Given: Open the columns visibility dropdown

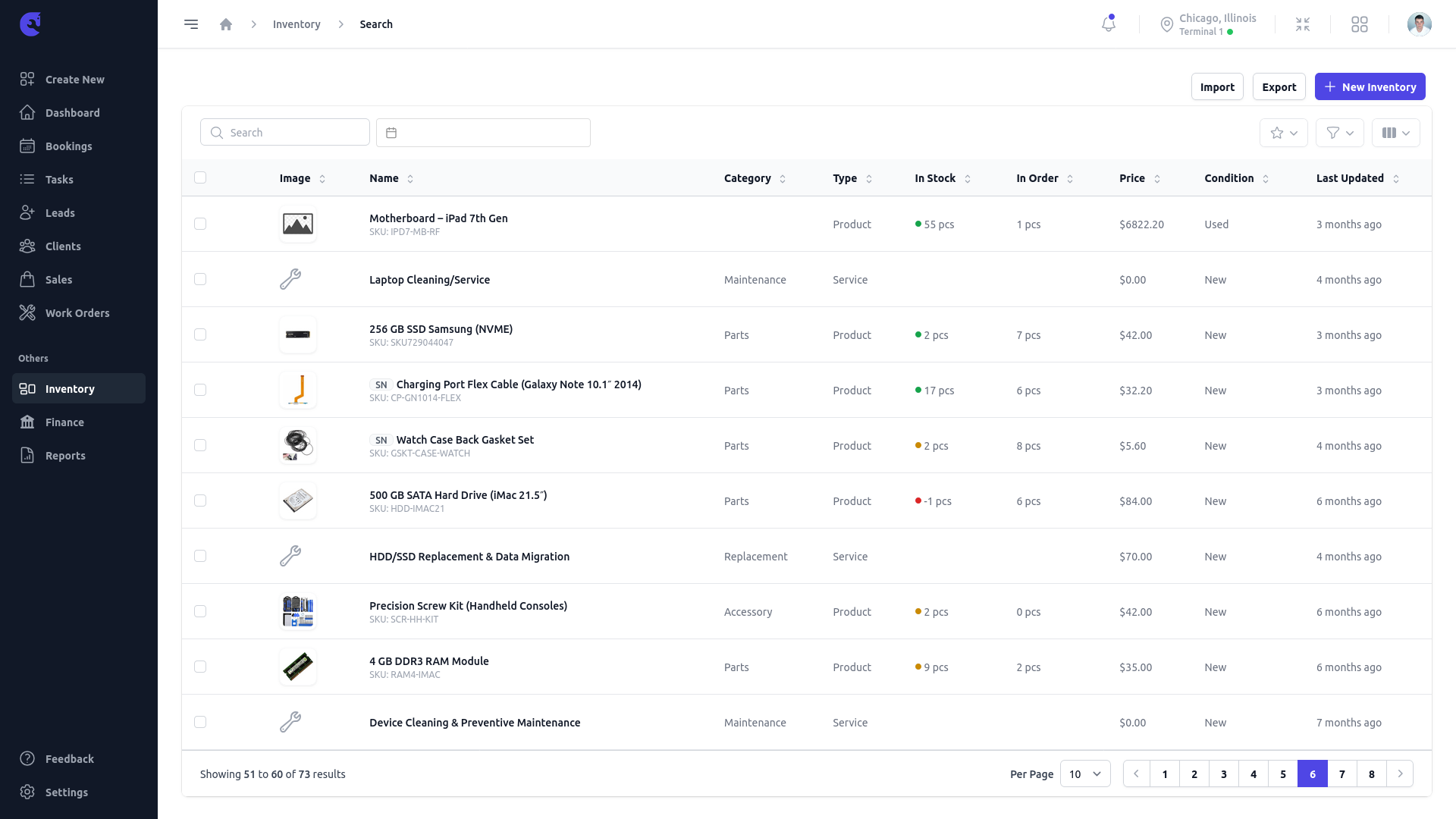Looking at the screenshot, I should (1395, 133).
